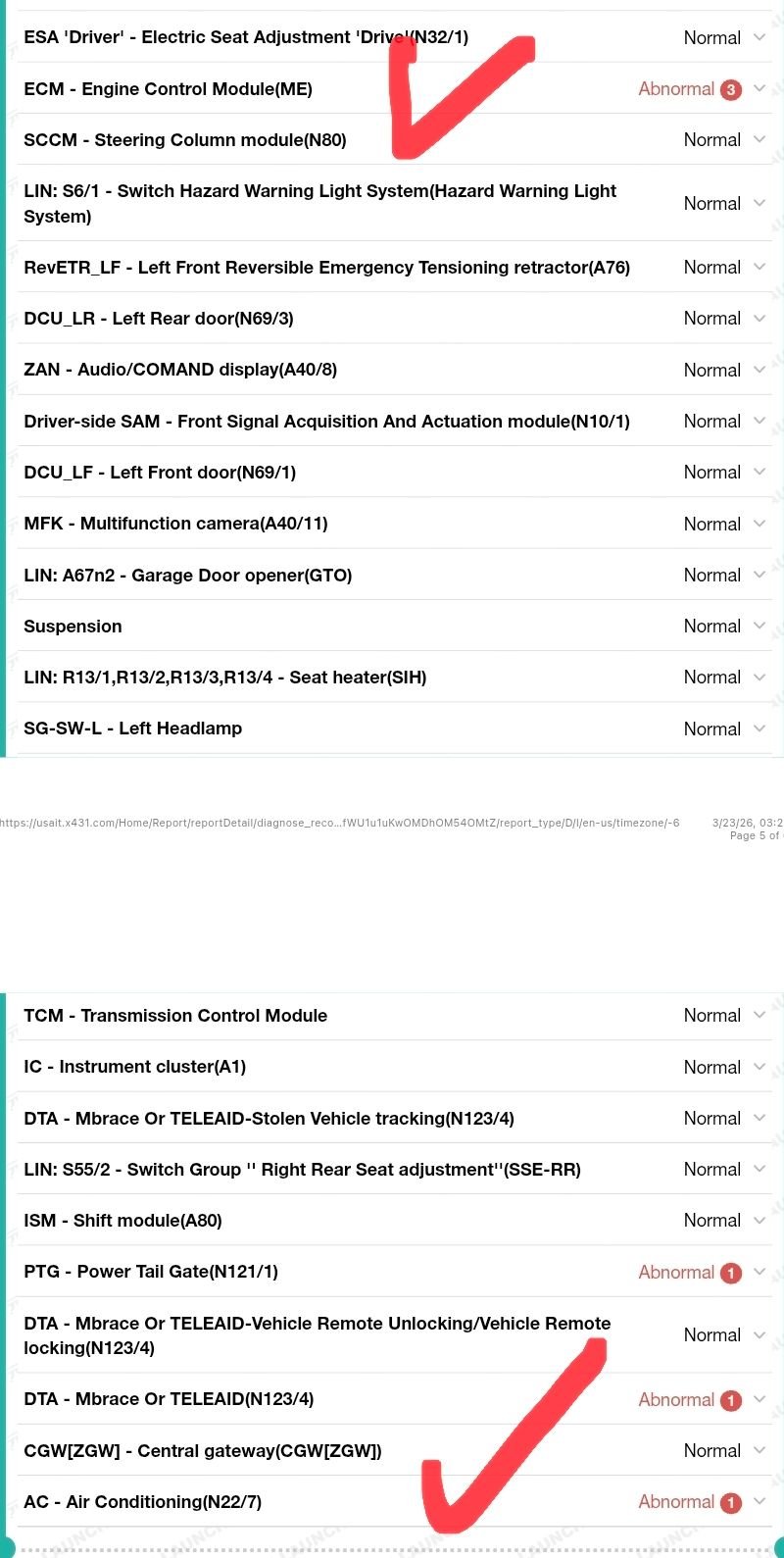This screenshot has height=1558, width=784.
Task: Expand the TCM Transmission Control Module chevron
Action: [759, 1016]
